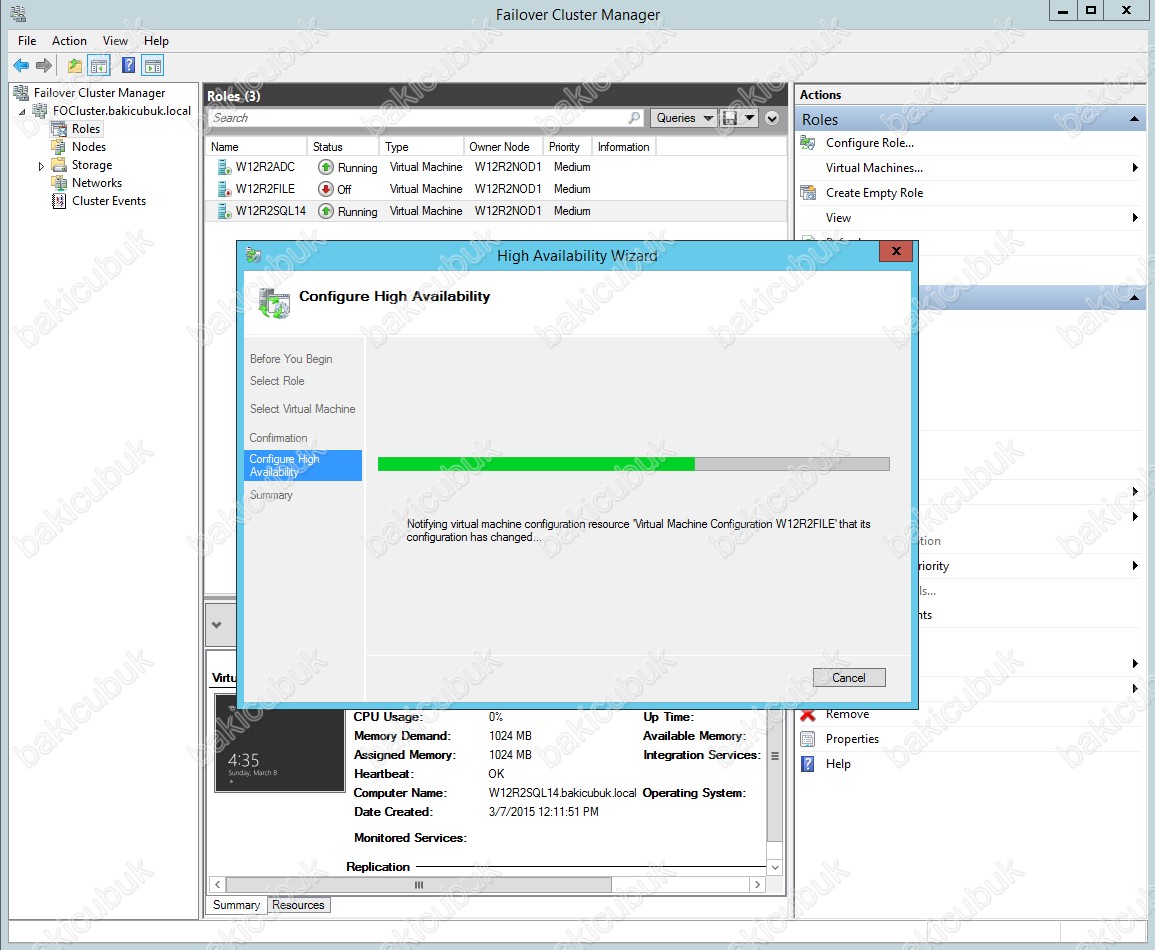Sort roles by the Name column header
This screenshot has height=950, width=1155.
pos(256,147)
